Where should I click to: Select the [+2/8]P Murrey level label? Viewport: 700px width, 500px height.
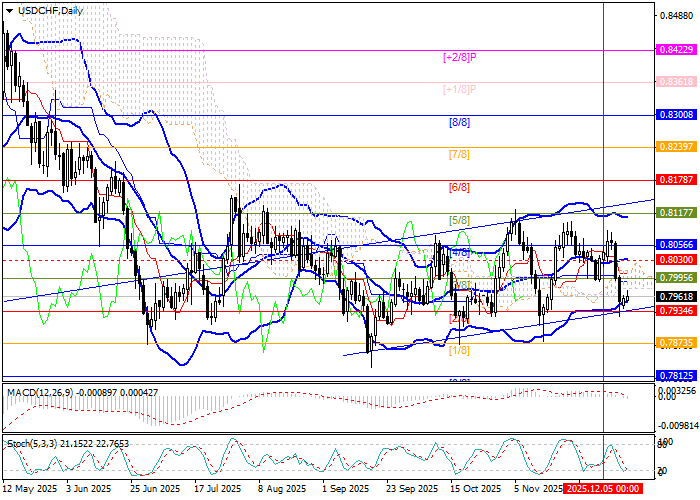[459, 57]
